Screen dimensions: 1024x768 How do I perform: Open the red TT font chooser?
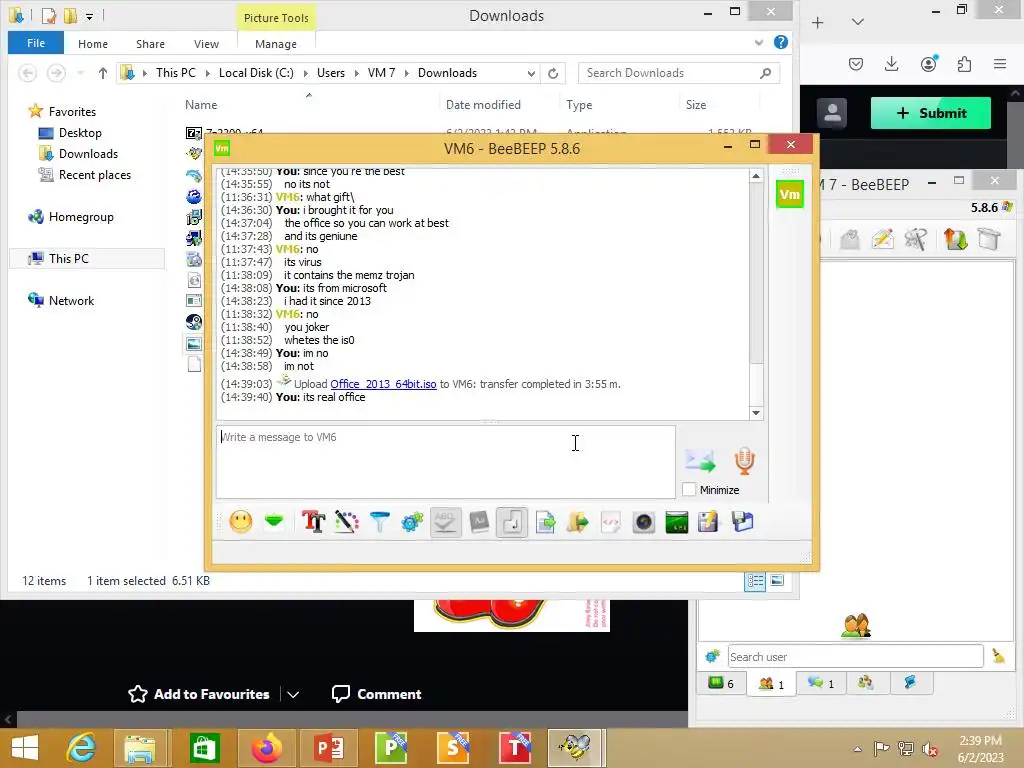pyautogui.click(x=313, y=522)
